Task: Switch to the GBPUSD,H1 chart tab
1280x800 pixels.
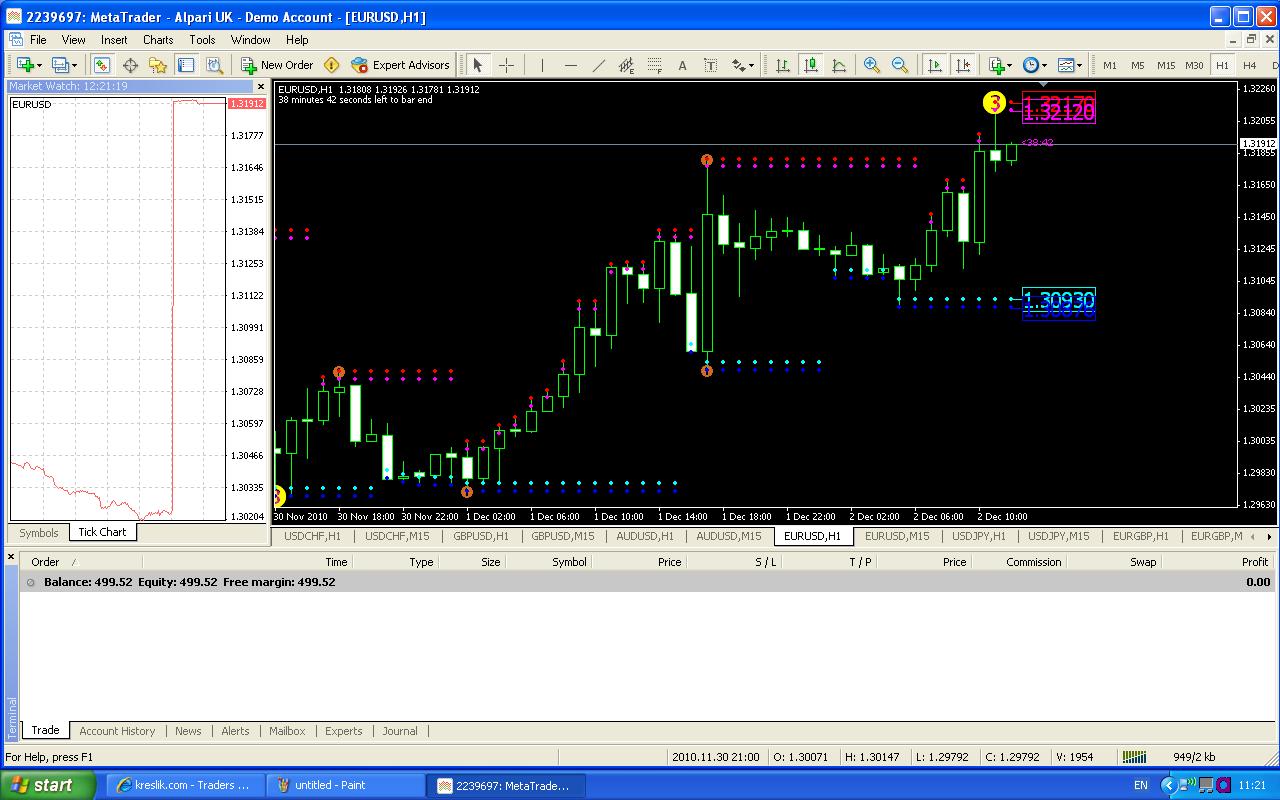Action: tap(480, 536)
